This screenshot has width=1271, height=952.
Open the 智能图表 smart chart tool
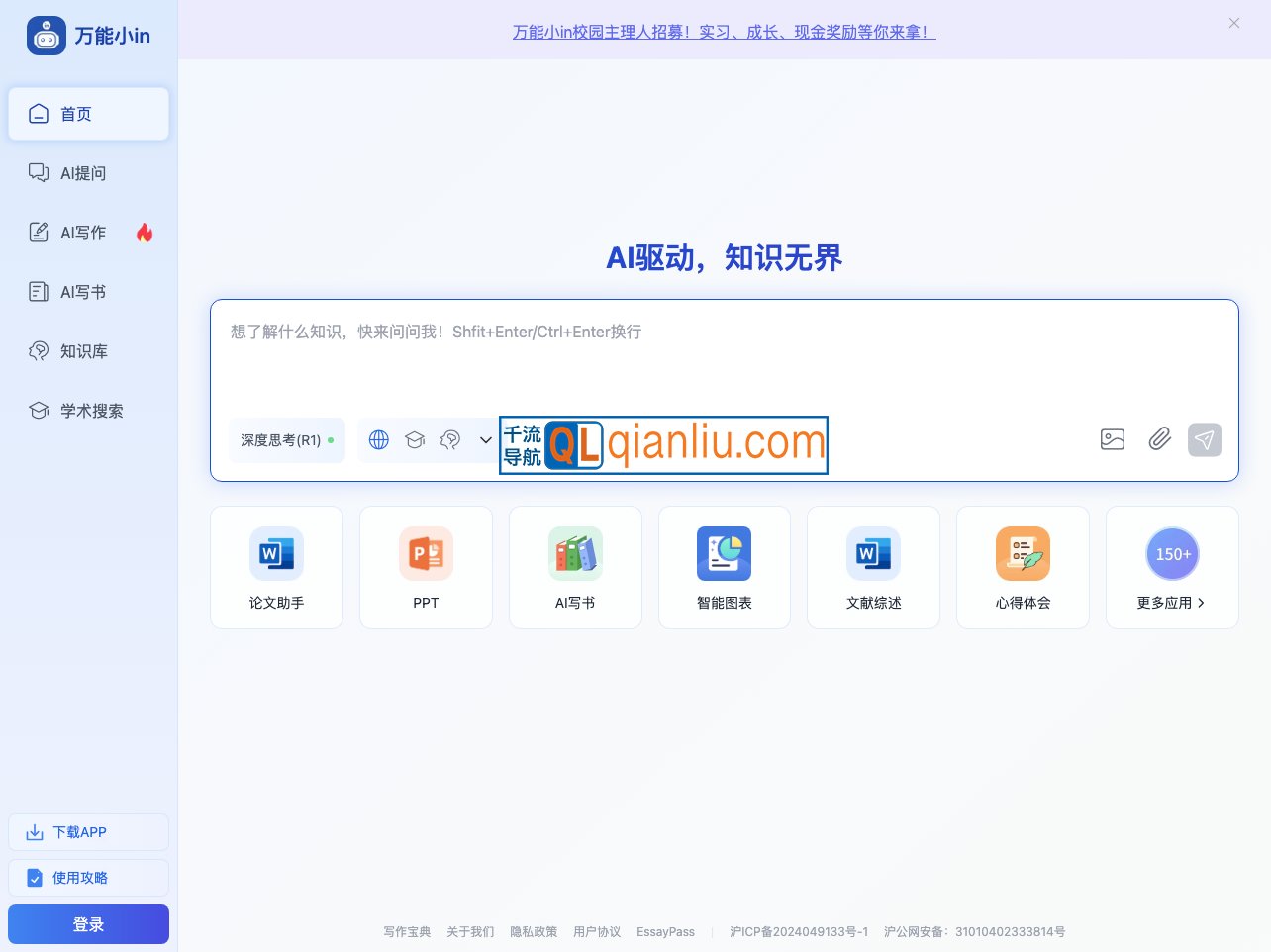(724, 567)
